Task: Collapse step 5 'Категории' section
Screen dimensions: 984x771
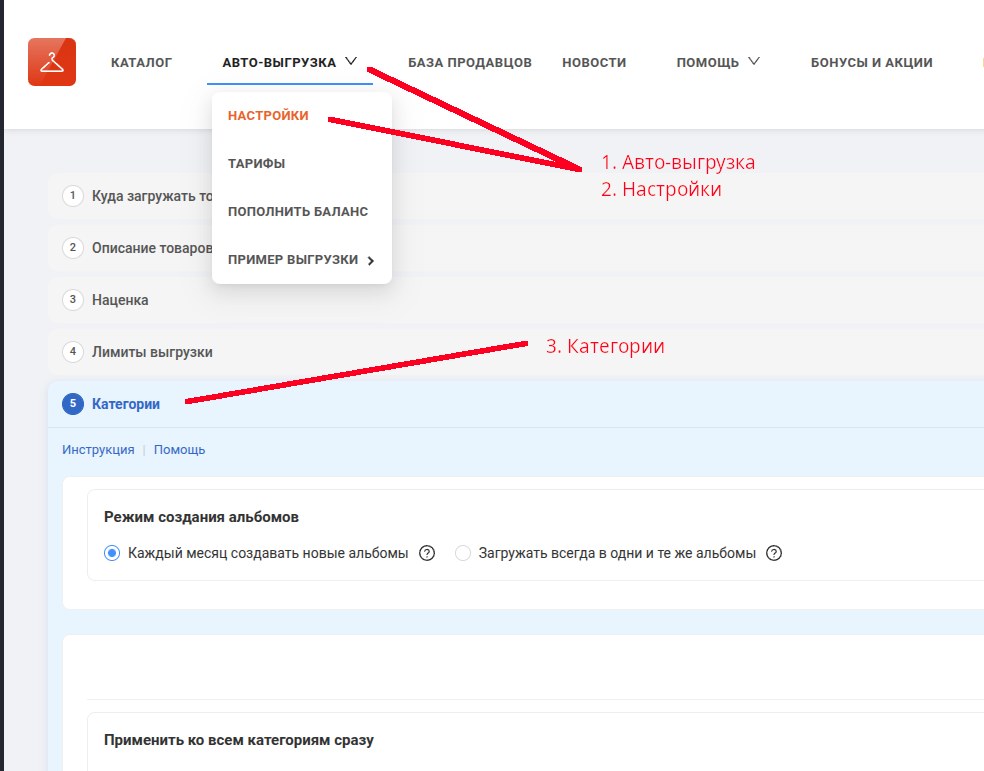Action: (515, 404)
